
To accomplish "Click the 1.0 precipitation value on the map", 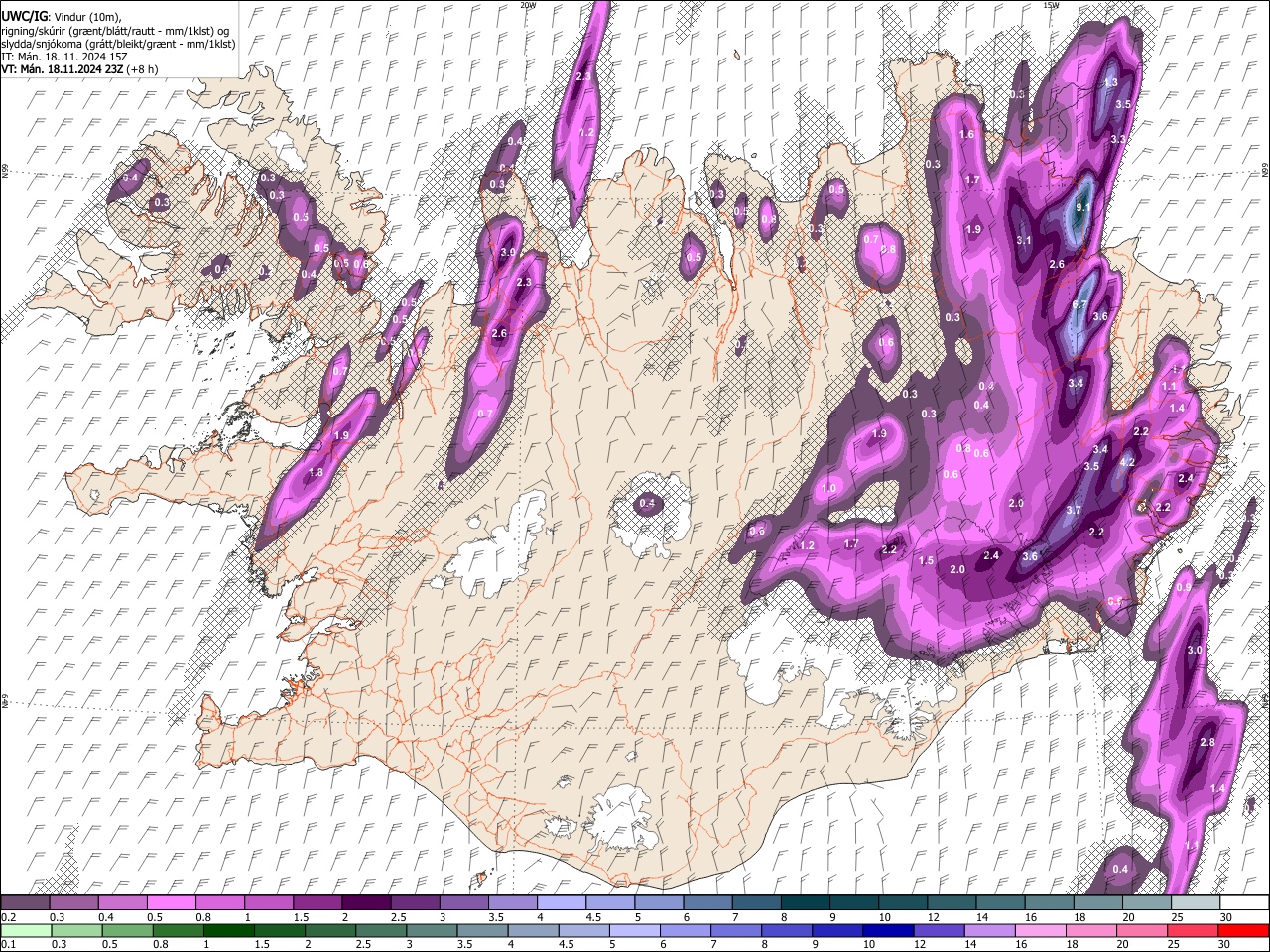I will click(828, 488).
